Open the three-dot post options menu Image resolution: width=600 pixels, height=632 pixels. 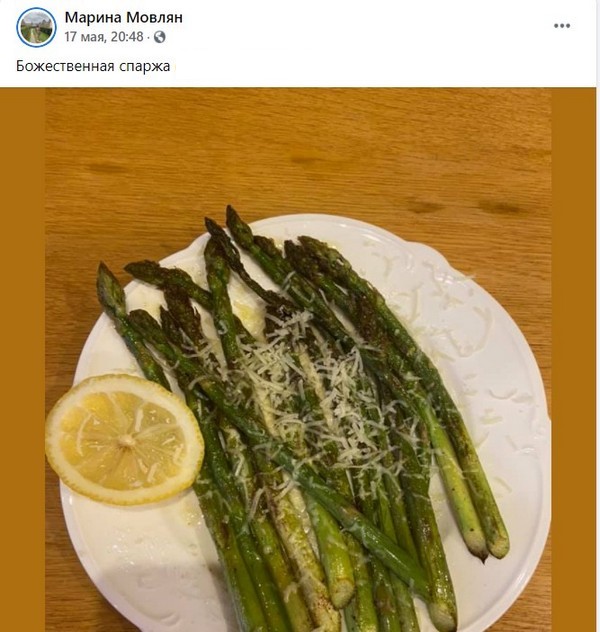point(562,26)
